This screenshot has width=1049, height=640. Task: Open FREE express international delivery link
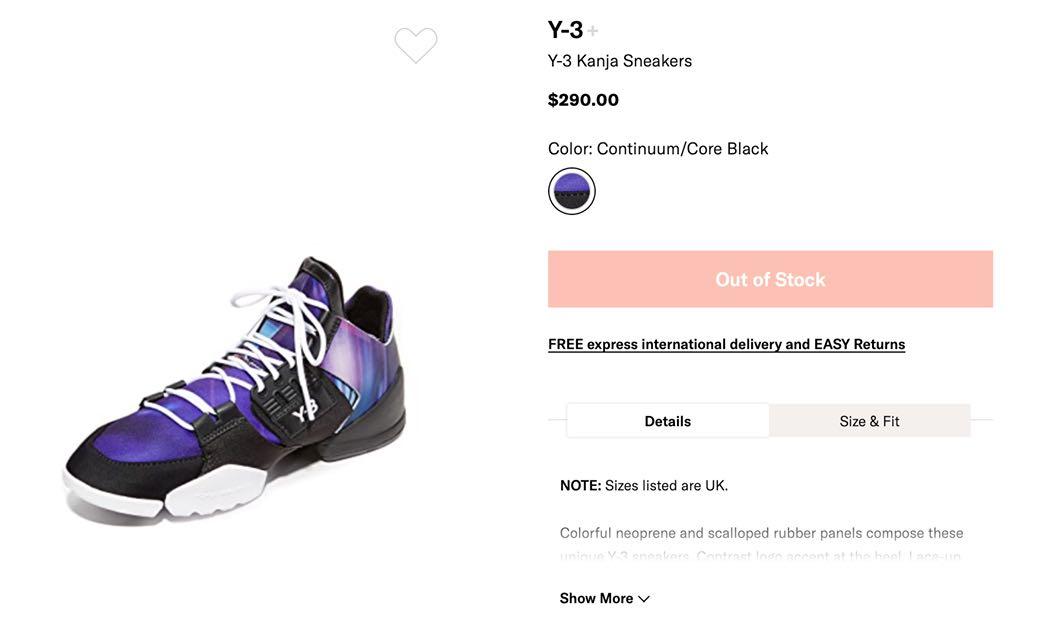[x=727, y=344]
